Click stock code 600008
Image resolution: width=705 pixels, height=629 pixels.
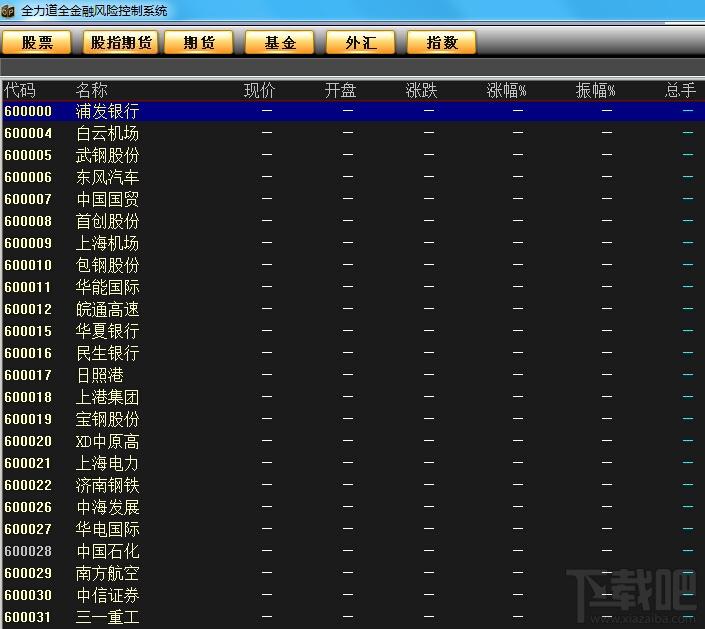click(28, 221)
